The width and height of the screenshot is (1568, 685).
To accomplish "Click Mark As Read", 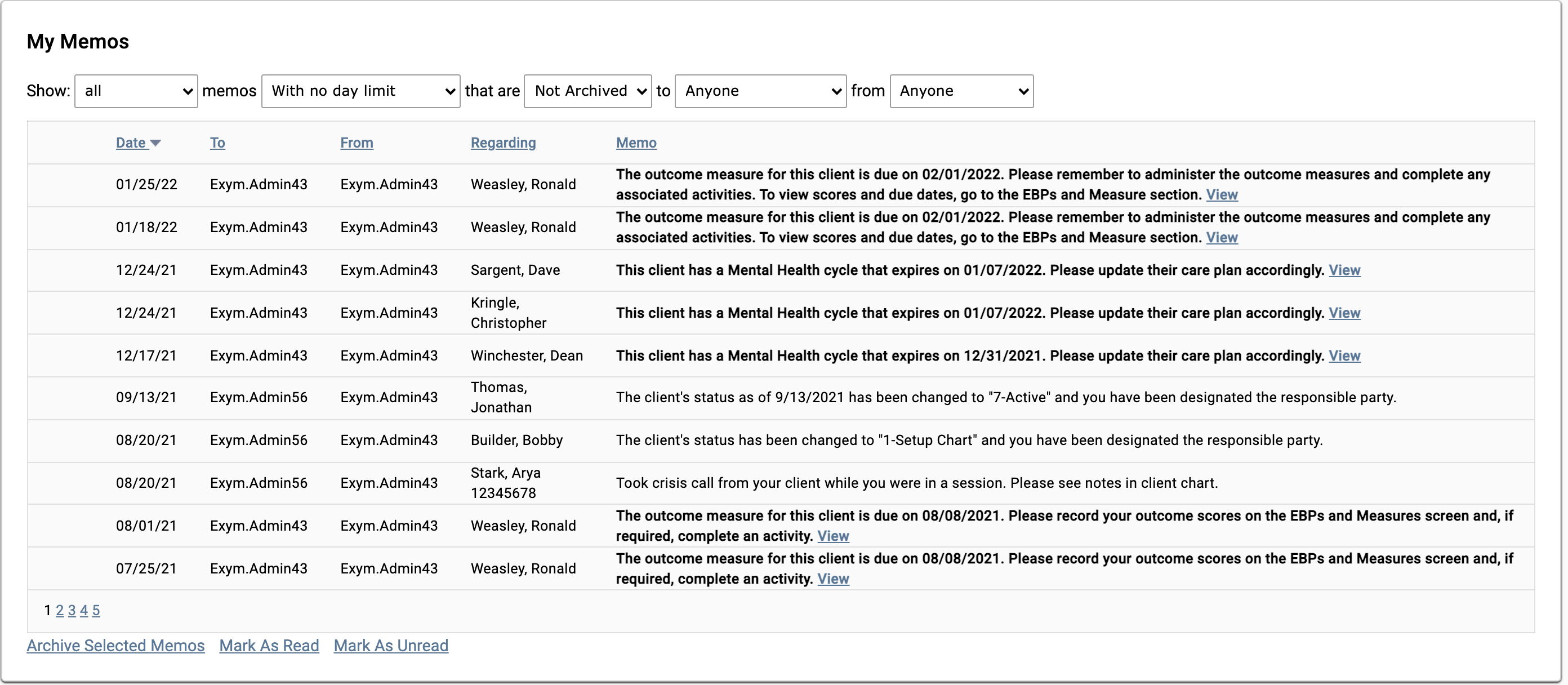I will click(269, 646).
